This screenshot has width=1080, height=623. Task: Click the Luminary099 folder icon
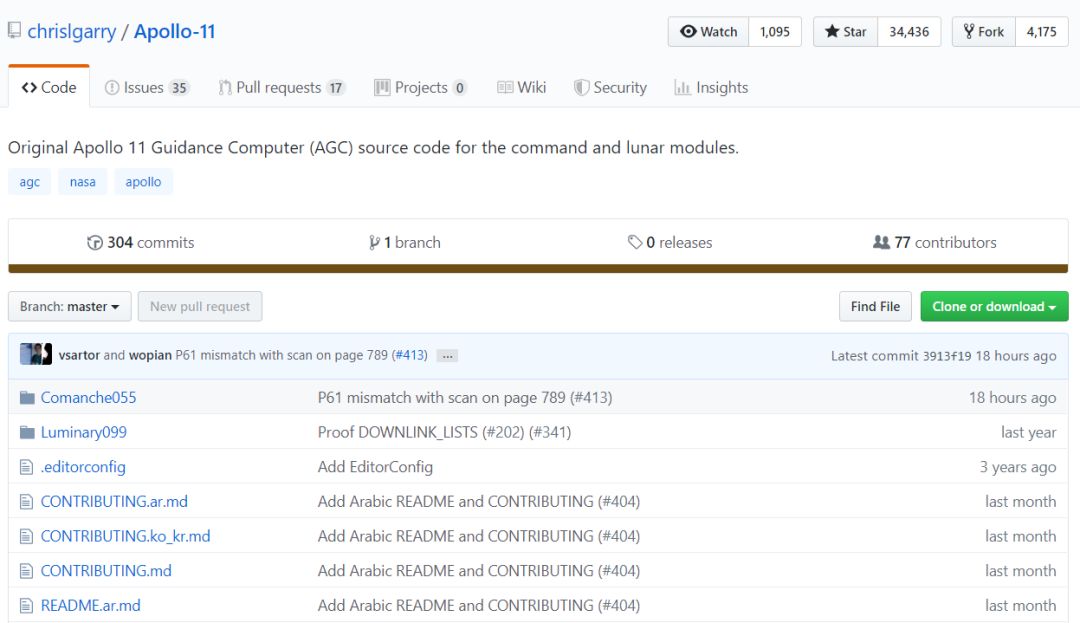[x=27, y=433]
